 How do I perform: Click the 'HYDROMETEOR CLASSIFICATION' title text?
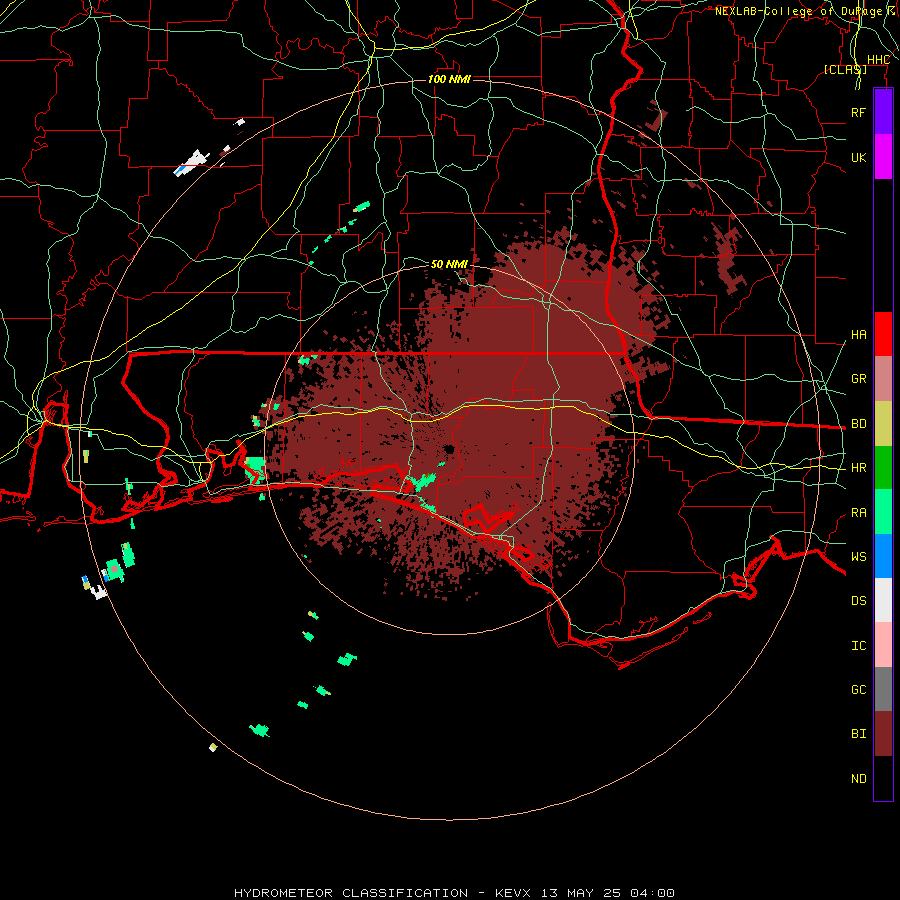351,893
